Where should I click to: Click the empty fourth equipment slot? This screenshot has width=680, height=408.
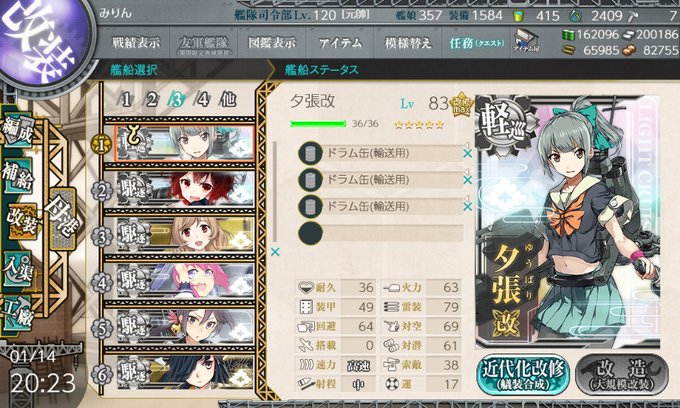coord(381,233)
